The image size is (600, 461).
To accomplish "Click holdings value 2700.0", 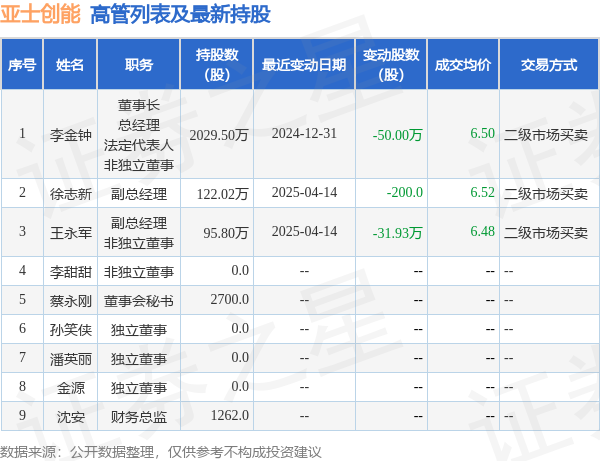I will [x=230, y=300].
